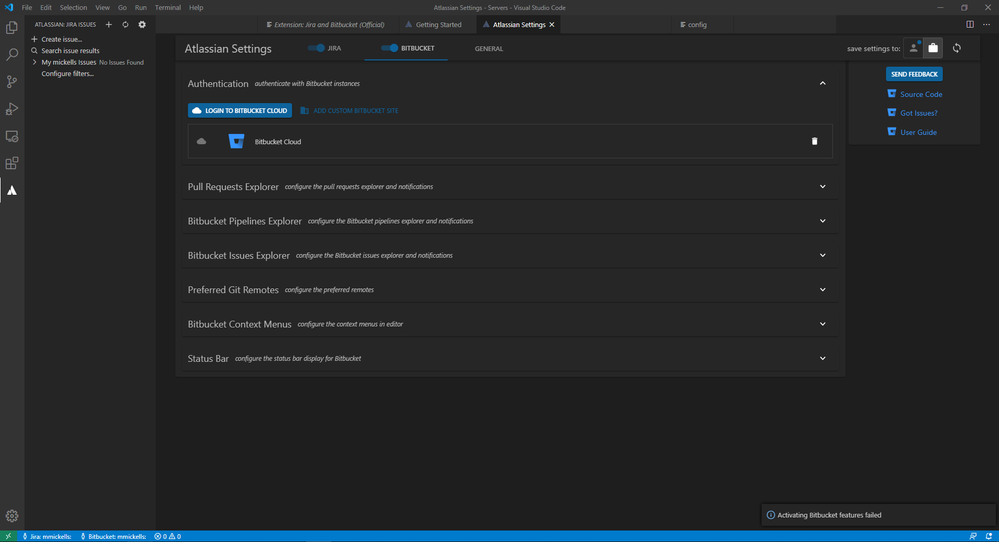Click the VS Code logo in title bar
Screen dimensions: 999x542
coord(8,8)
